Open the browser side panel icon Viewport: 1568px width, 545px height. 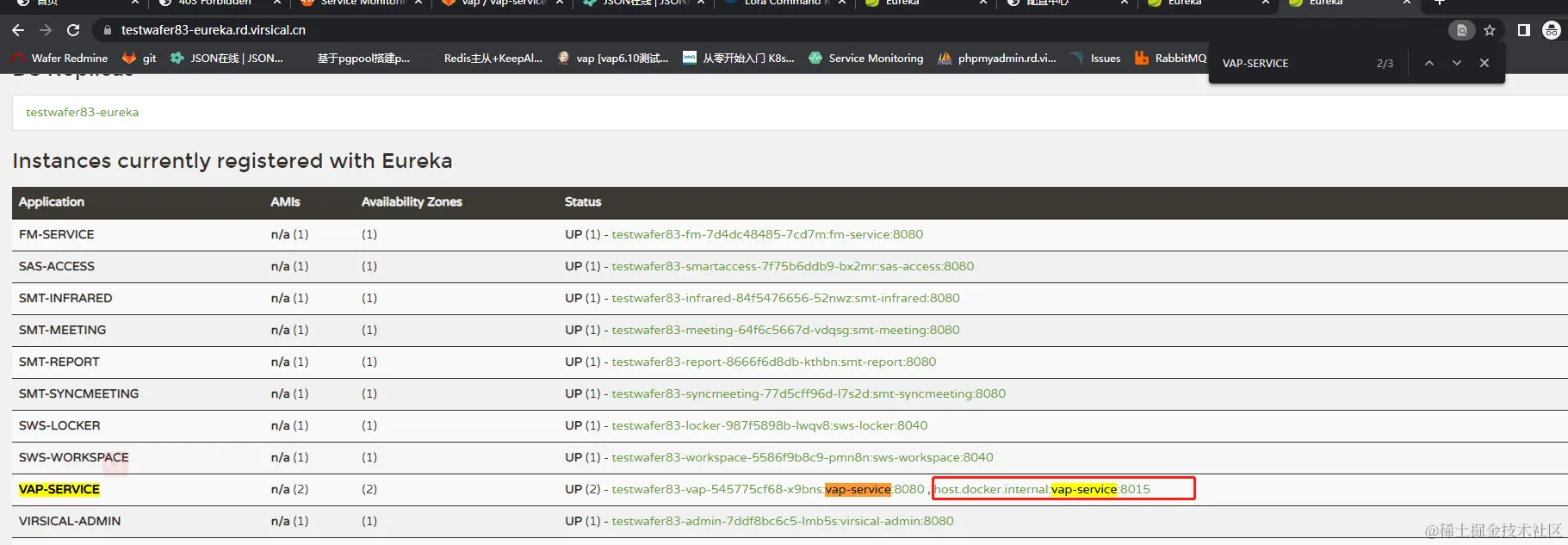pyautogui.click(x=1523, y=30)
